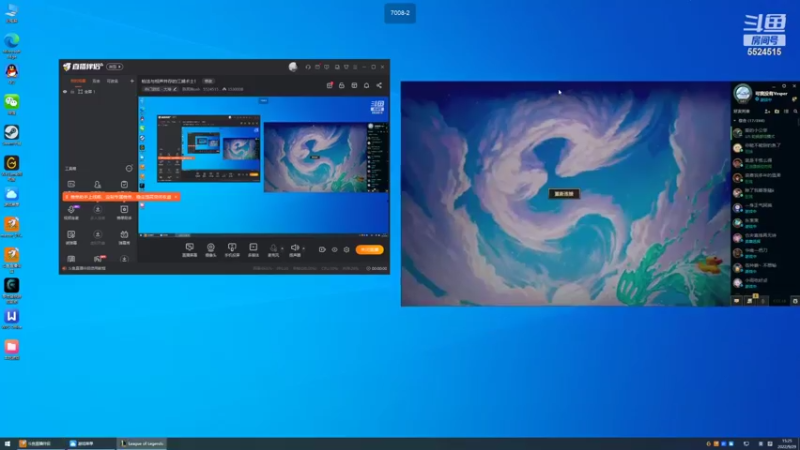
Task: Add a camera source in the streaming toolbar
Action: 211,249
